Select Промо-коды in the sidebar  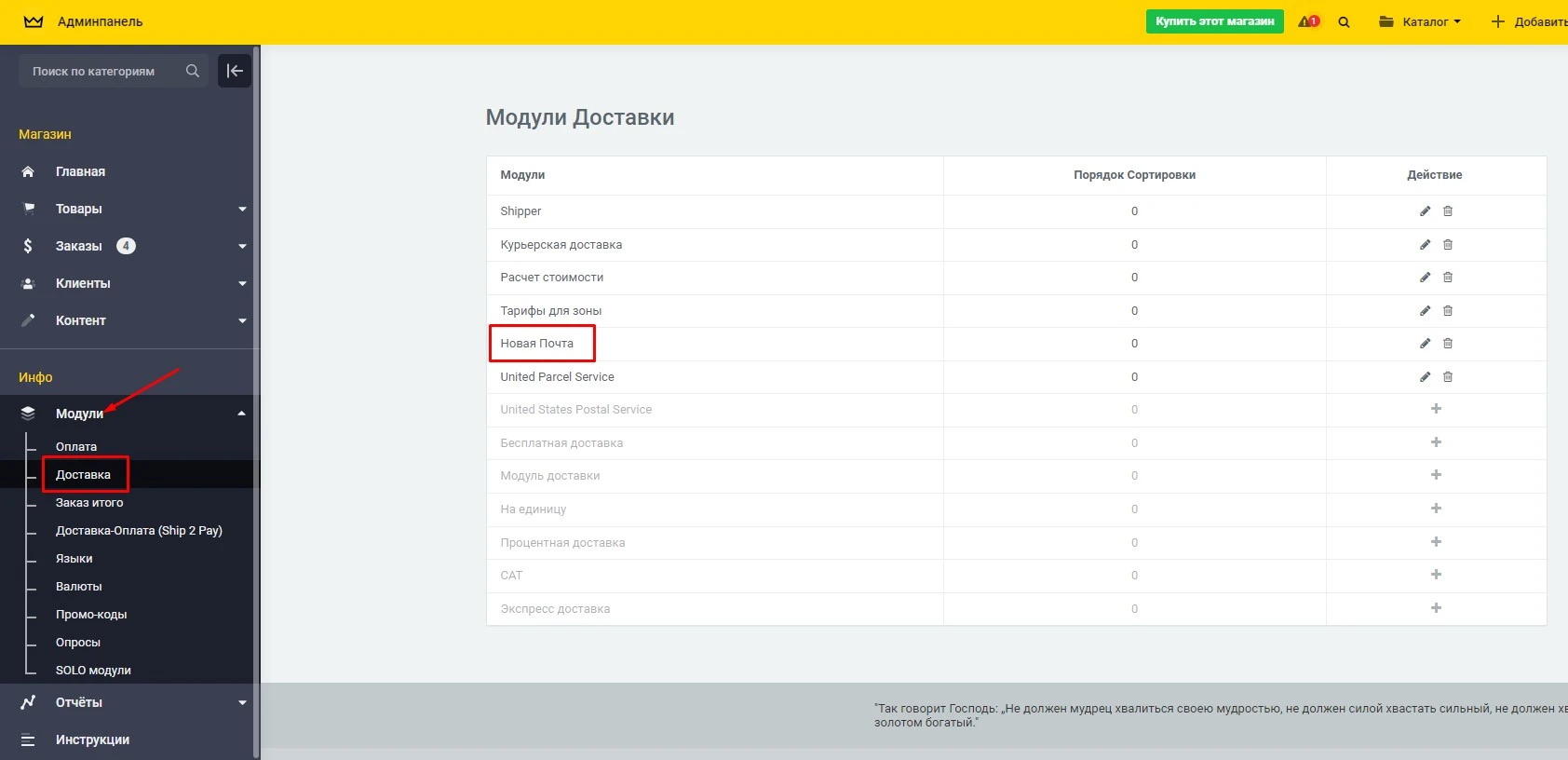click(x=91, y=615)
